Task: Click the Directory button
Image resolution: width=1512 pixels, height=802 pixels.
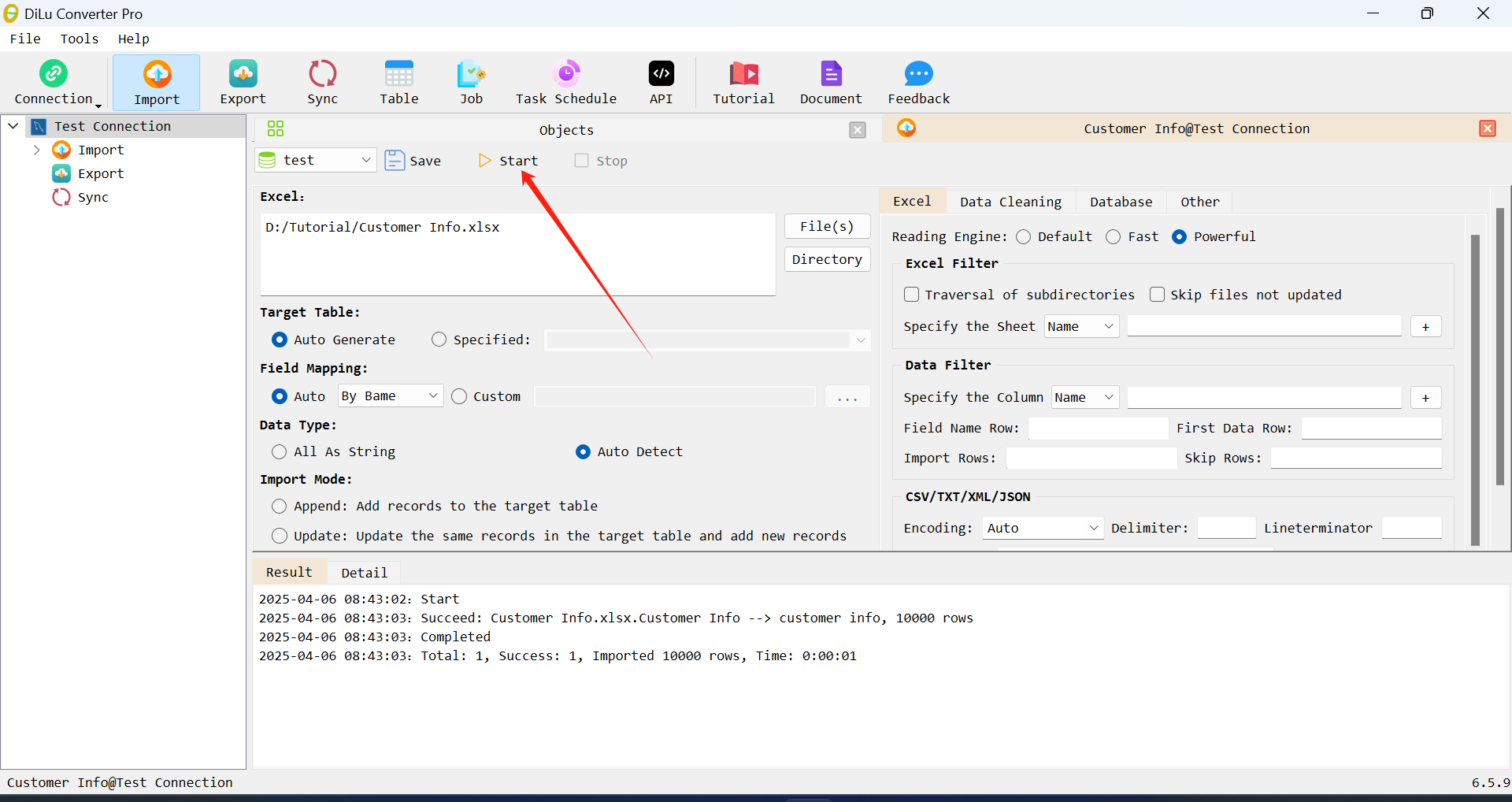Action: (x=827, y=259)
